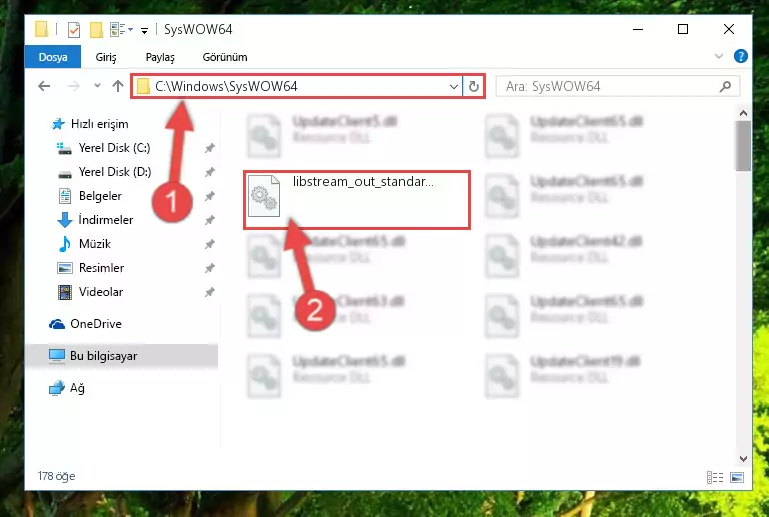This screenshot has height=517, width=769.
Task: Expand the ribbon with the chevron
Action: (718, 56)
